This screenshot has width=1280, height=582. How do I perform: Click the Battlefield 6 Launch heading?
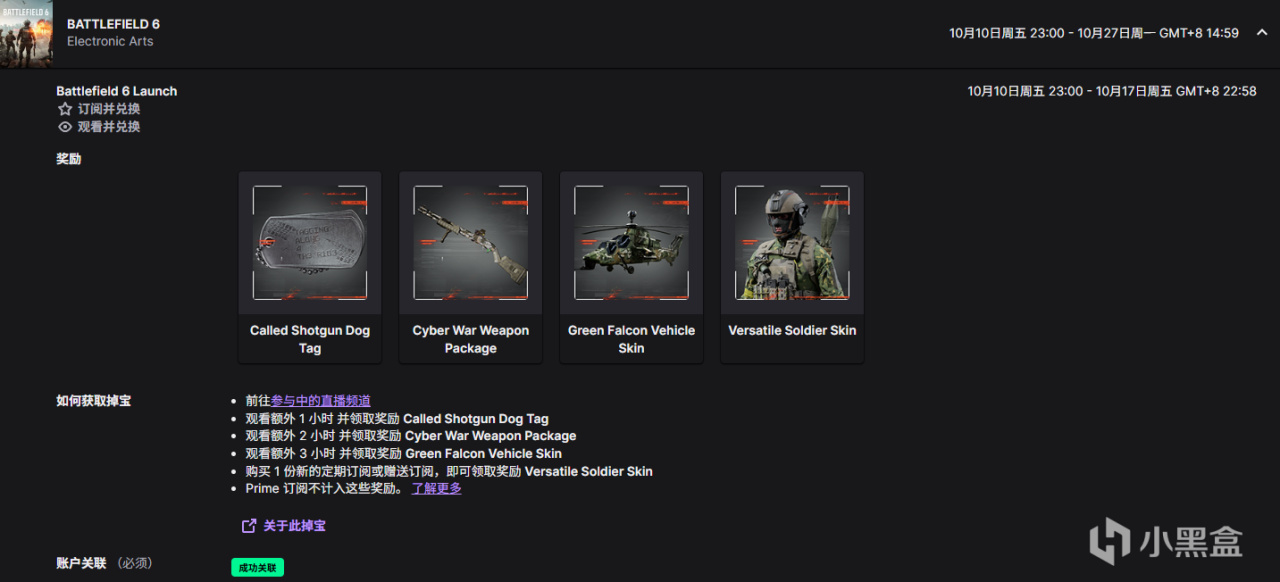(117, 91)
